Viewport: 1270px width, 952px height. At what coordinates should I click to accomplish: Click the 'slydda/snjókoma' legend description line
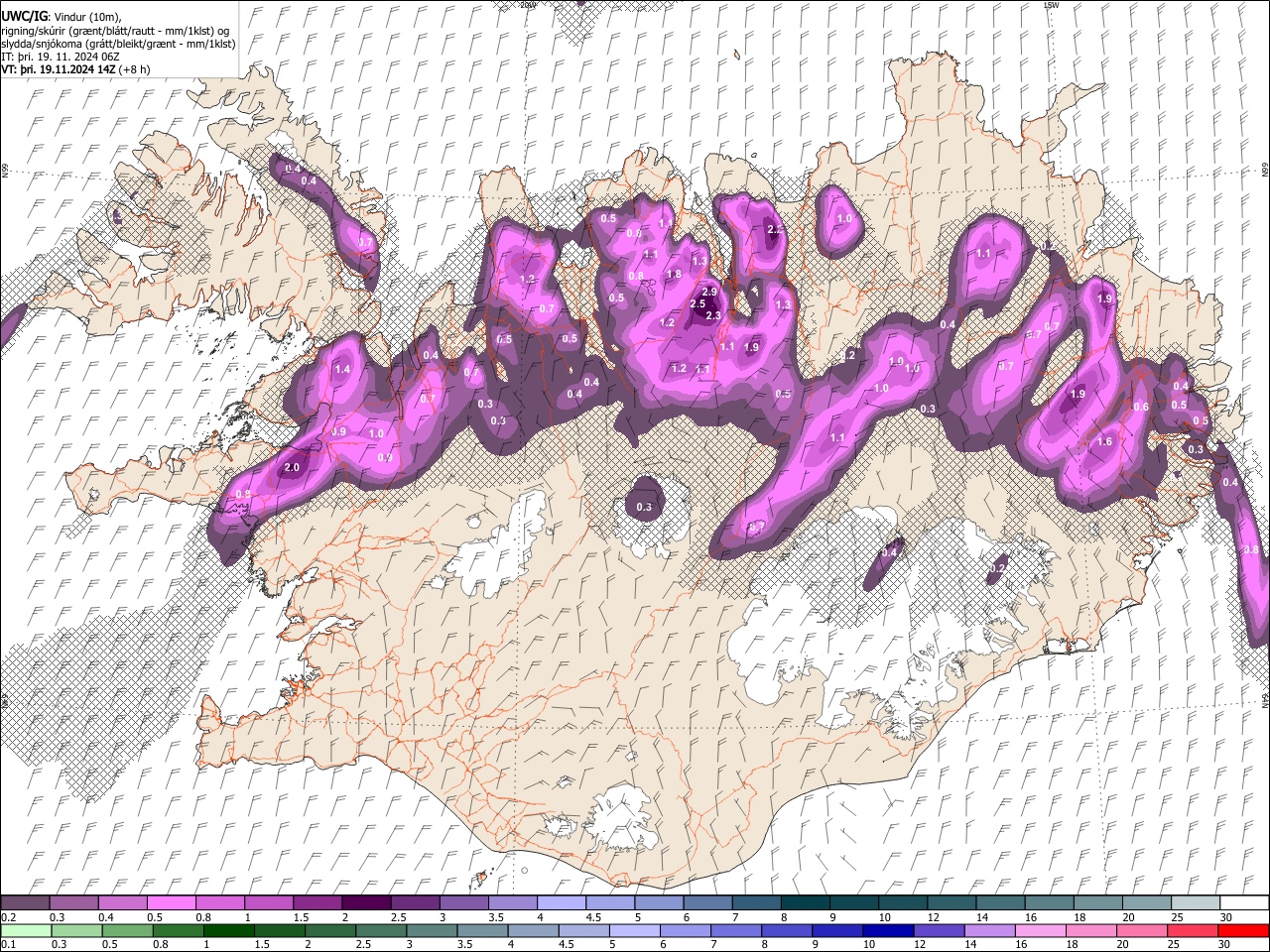coord(118,44)
